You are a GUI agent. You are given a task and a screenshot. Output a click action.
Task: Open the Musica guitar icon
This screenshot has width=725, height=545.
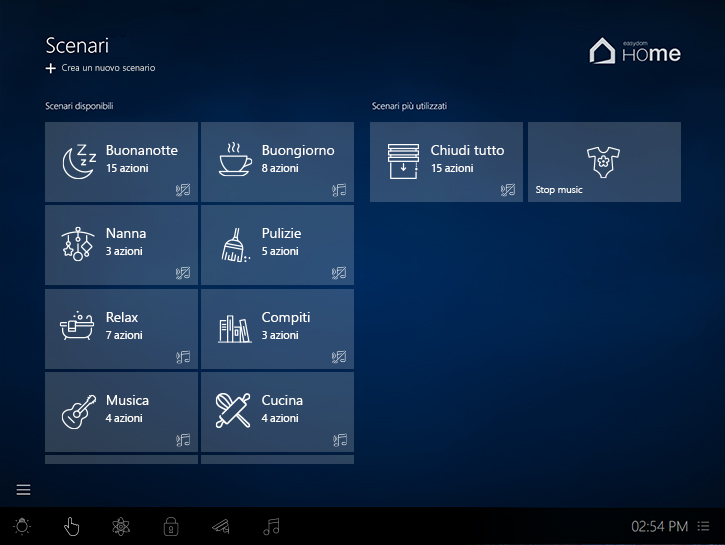click(x=79, y=411)
